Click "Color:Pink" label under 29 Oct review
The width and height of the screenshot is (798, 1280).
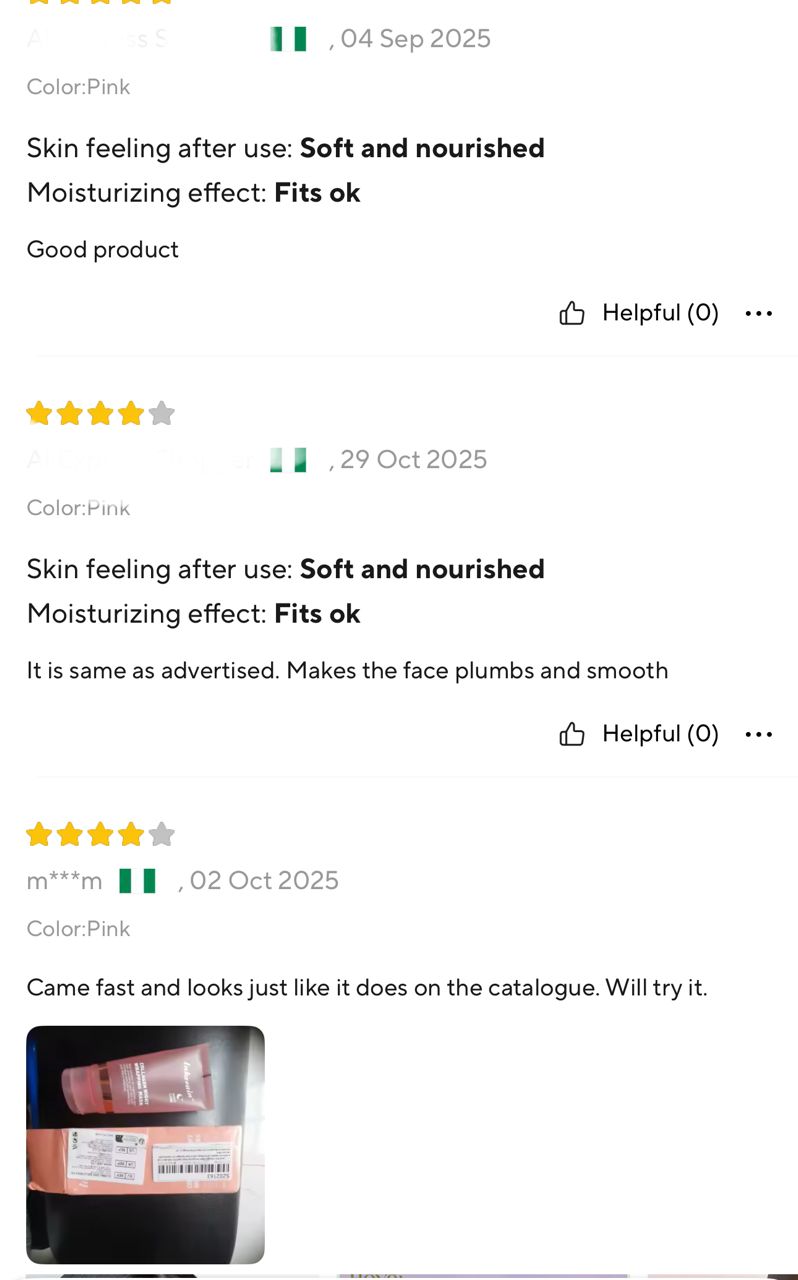(78, 508)
